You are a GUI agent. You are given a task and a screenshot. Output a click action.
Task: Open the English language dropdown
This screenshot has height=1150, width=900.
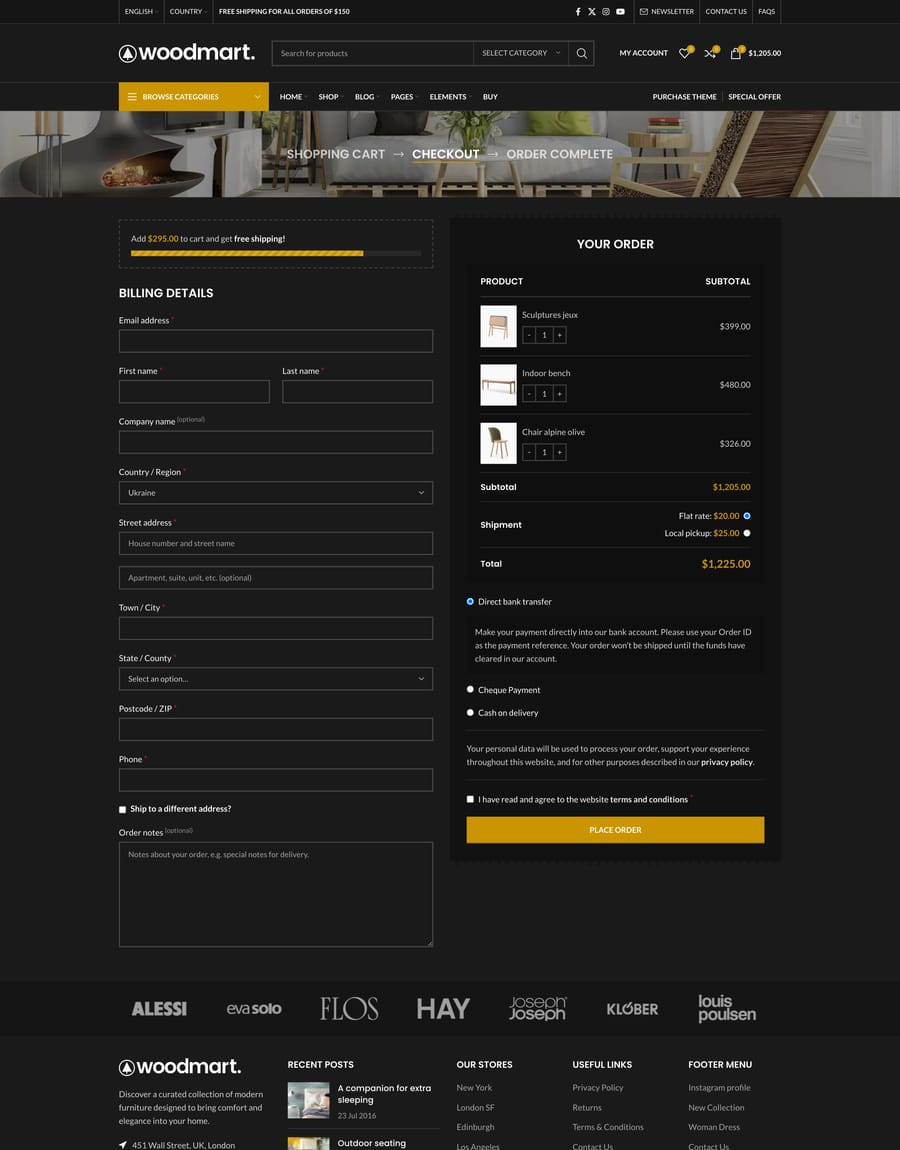[x=140, y=12]
